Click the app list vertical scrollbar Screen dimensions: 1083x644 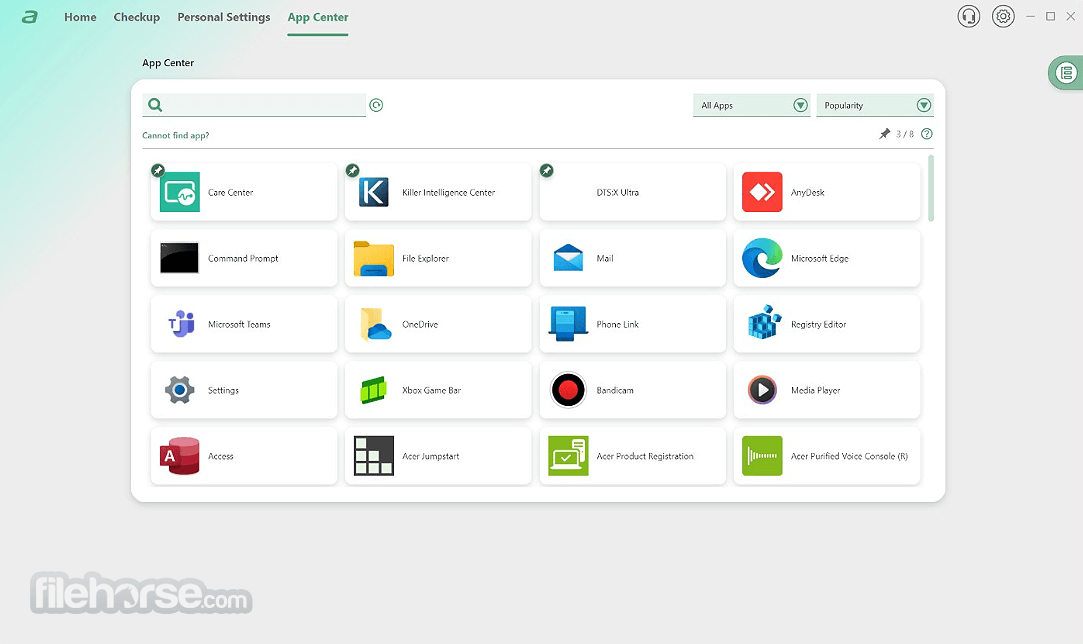(x=931, y=188)
